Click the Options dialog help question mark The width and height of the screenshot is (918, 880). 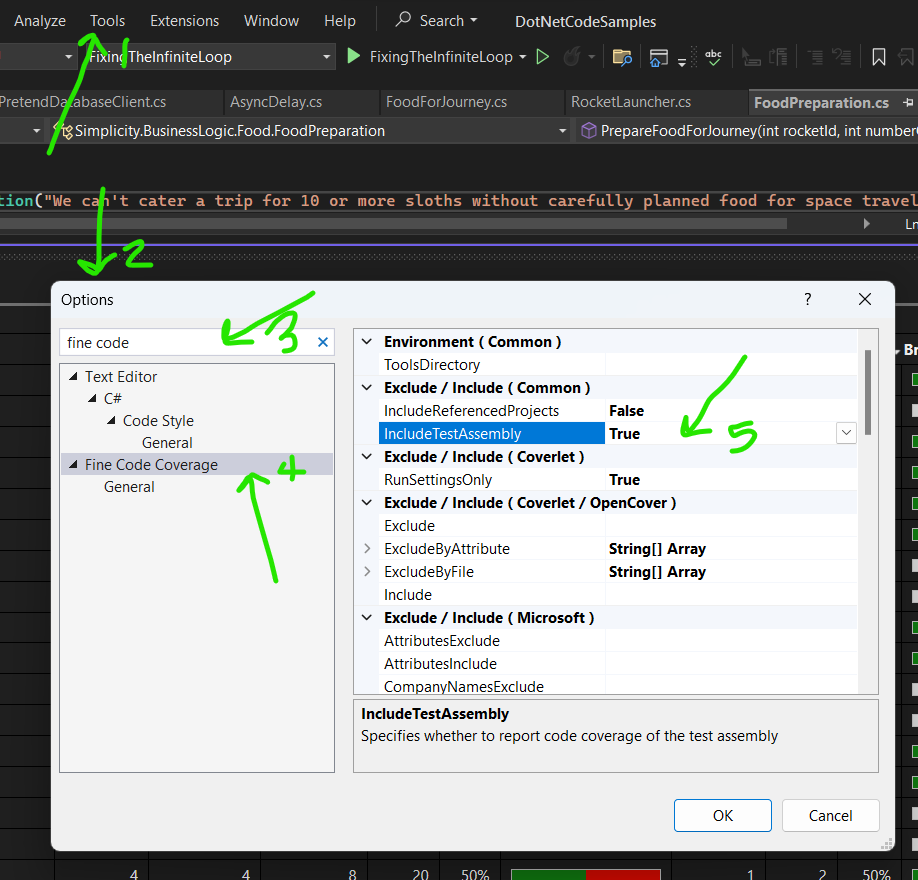[807, 299]
